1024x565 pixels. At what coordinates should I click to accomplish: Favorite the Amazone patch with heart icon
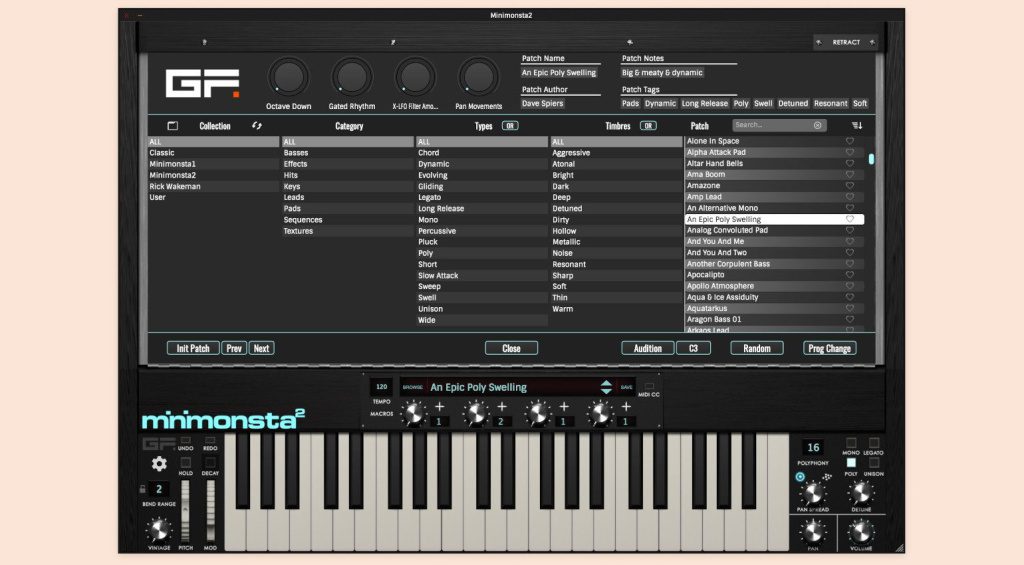[849, 186]
